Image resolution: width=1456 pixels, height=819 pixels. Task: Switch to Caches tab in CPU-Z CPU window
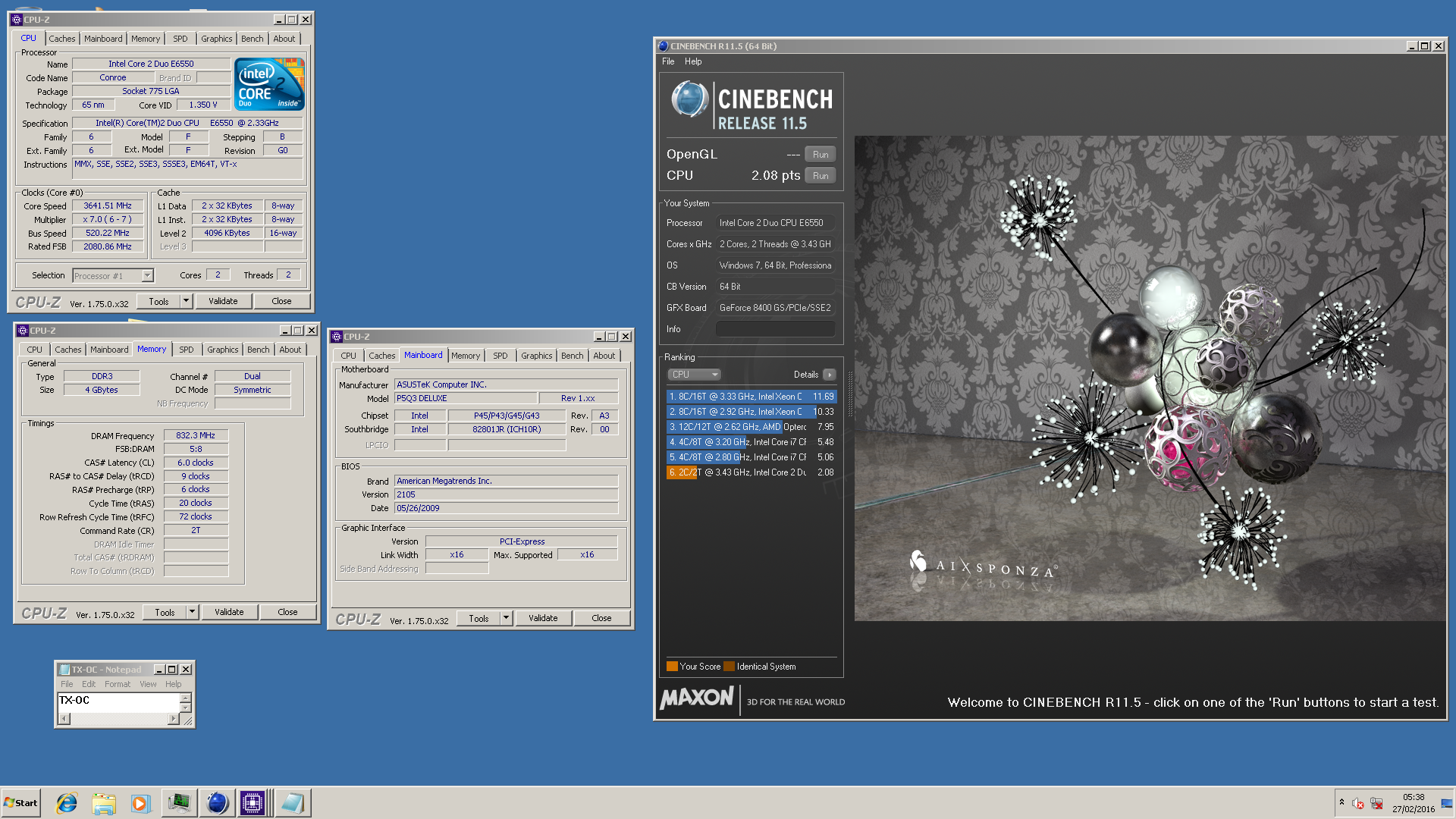[x=62, y=39]
